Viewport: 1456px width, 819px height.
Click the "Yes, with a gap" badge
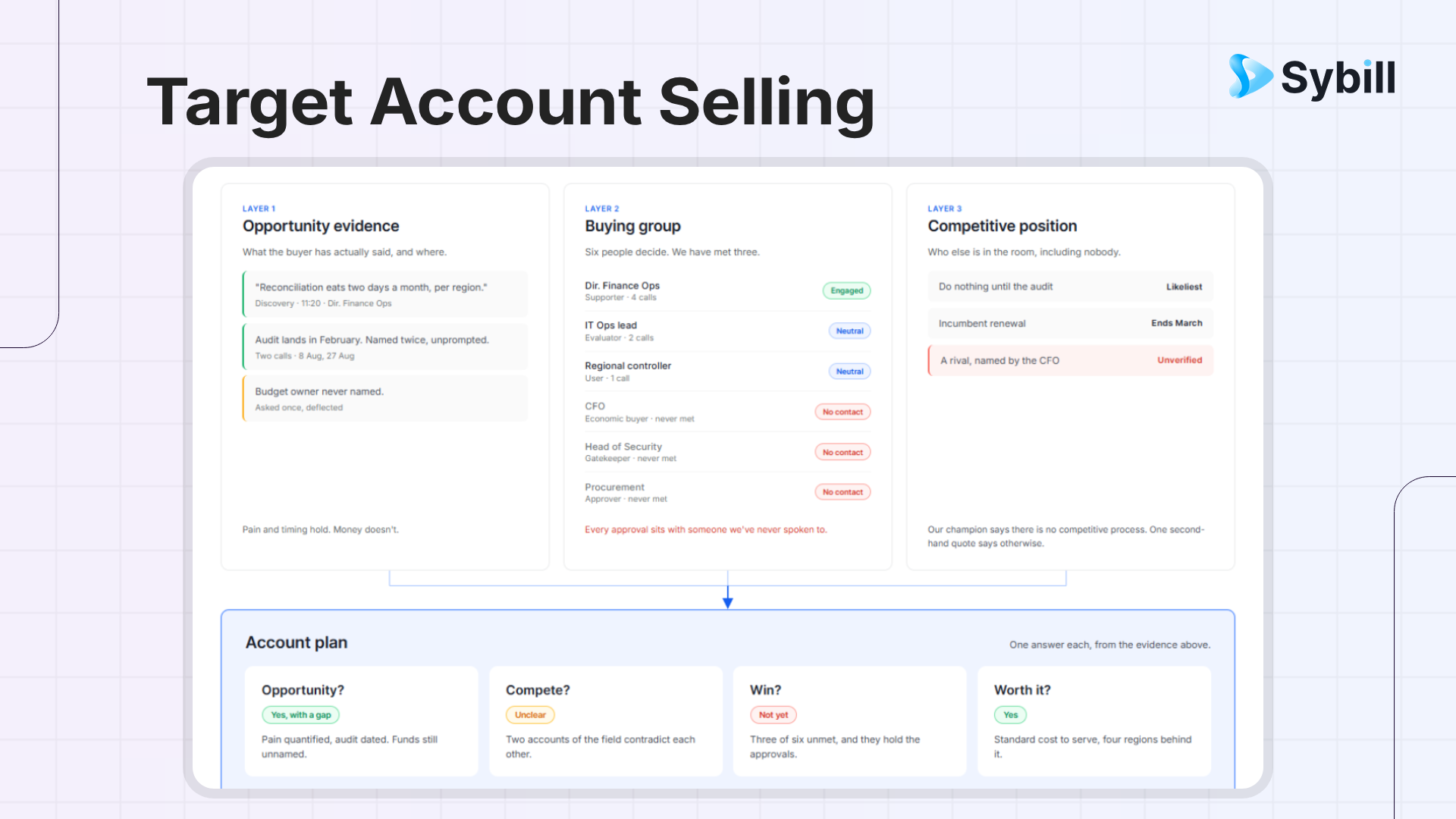(300, 715)
